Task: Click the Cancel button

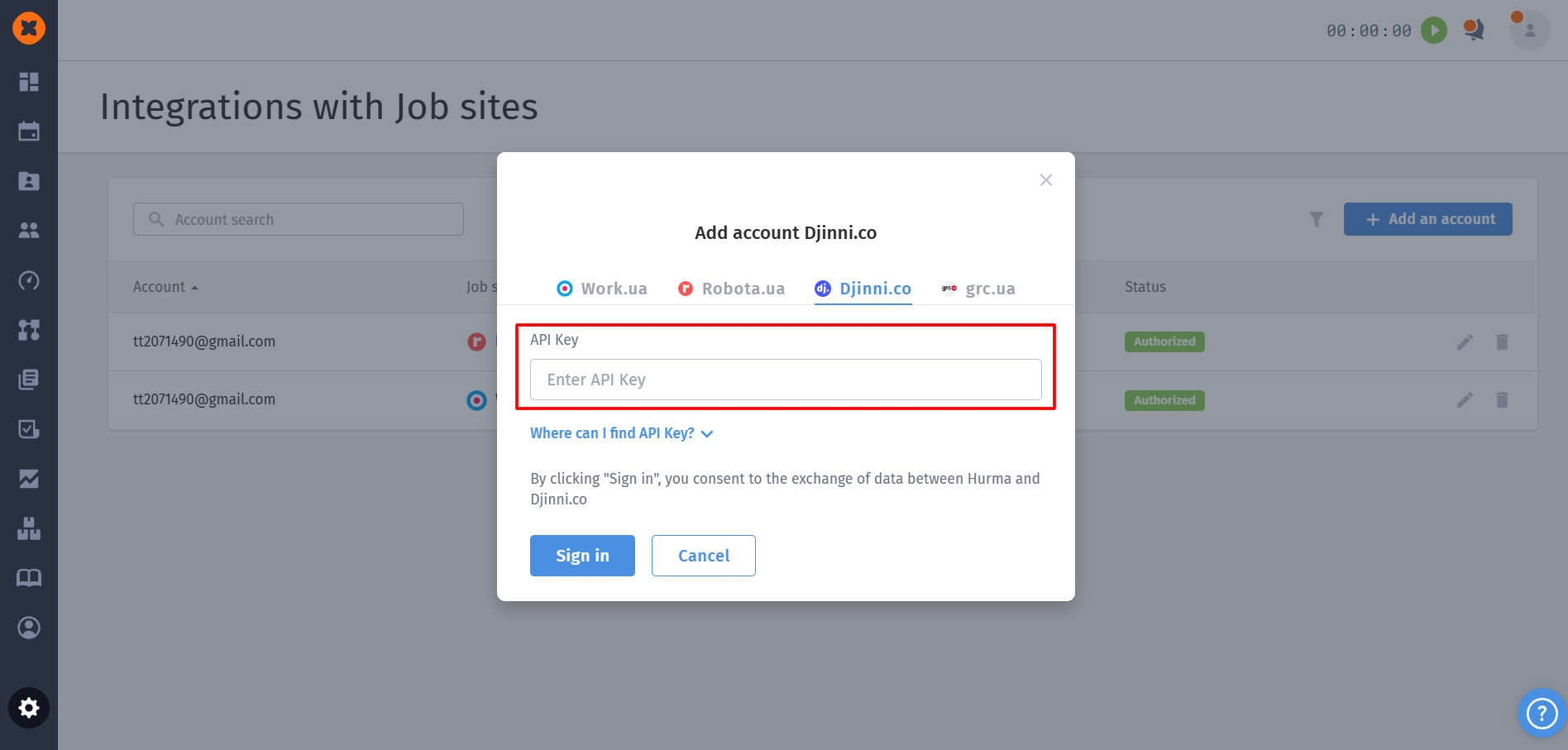Action: pos(703,556)
